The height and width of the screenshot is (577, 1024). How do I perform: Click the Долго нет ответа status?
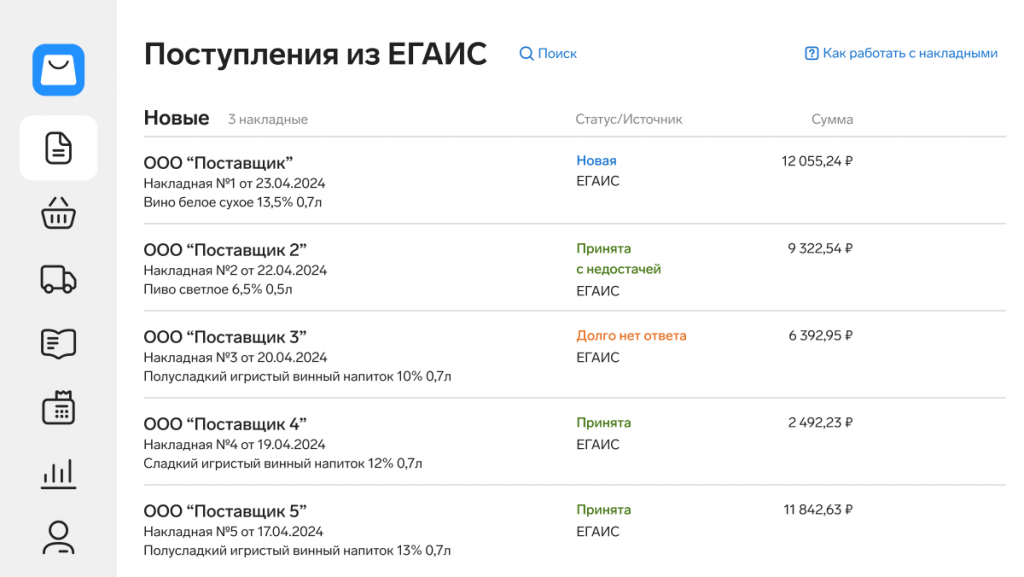tap(631, 335)
